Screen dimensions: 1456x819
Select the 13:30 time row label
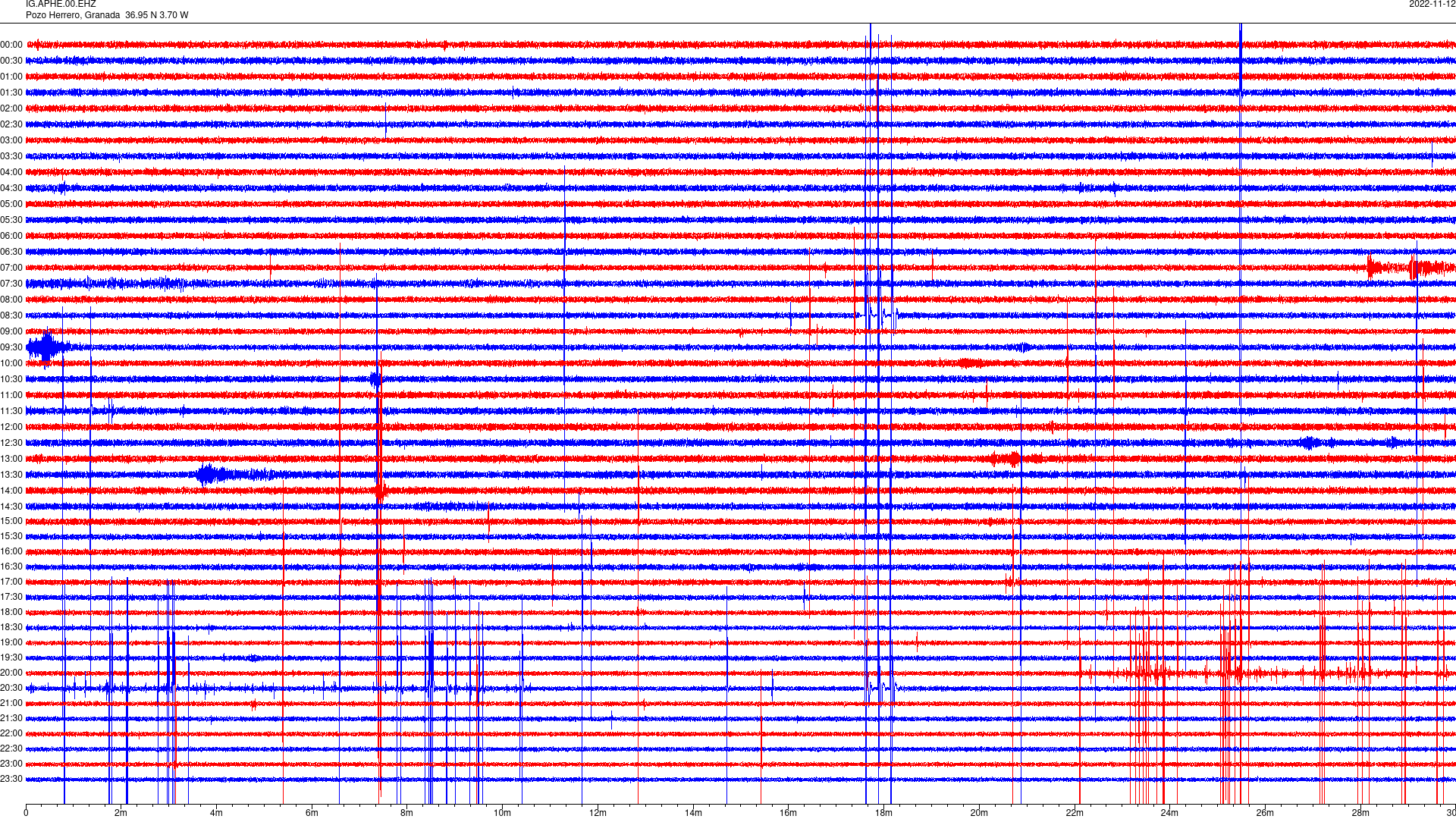pos(11,475)
